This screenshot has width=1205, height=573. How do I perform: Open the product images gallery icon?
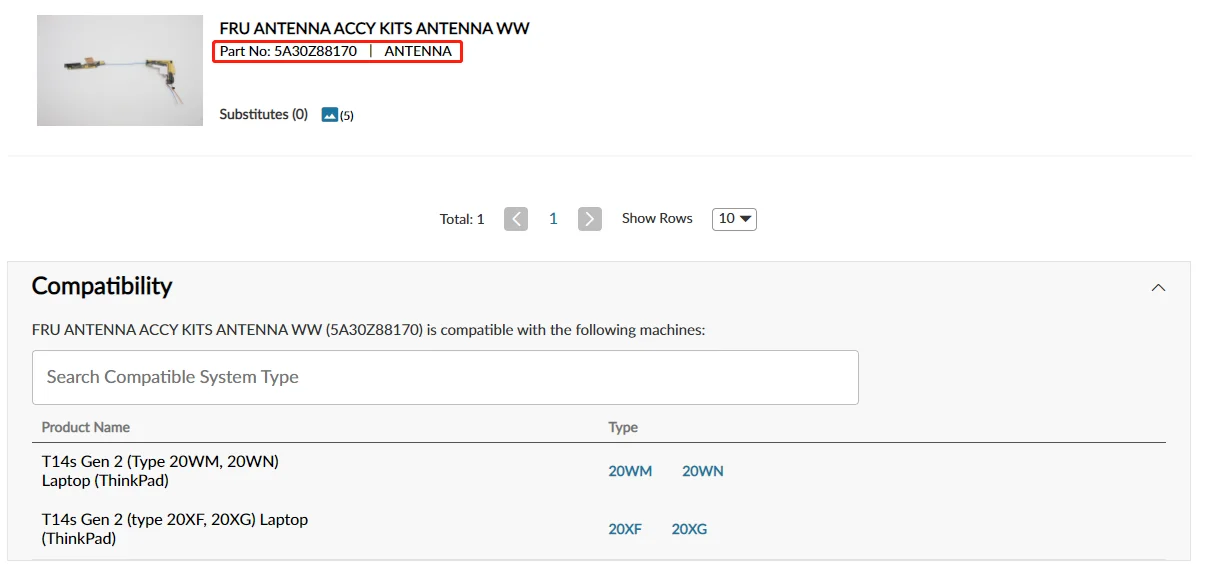[x=330, y=115]
